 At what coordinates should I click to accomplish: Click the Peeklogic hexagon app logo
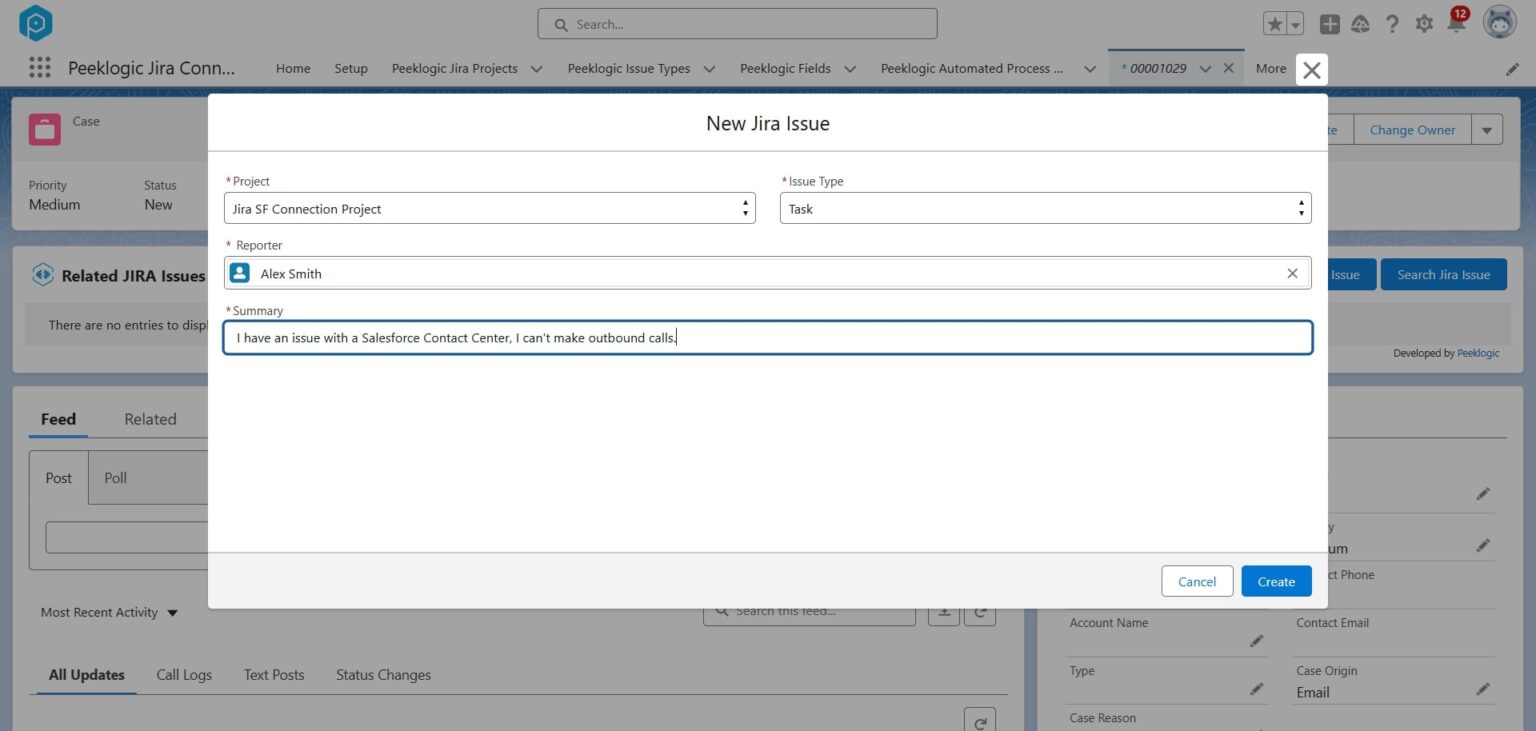[x=36, y=22]
